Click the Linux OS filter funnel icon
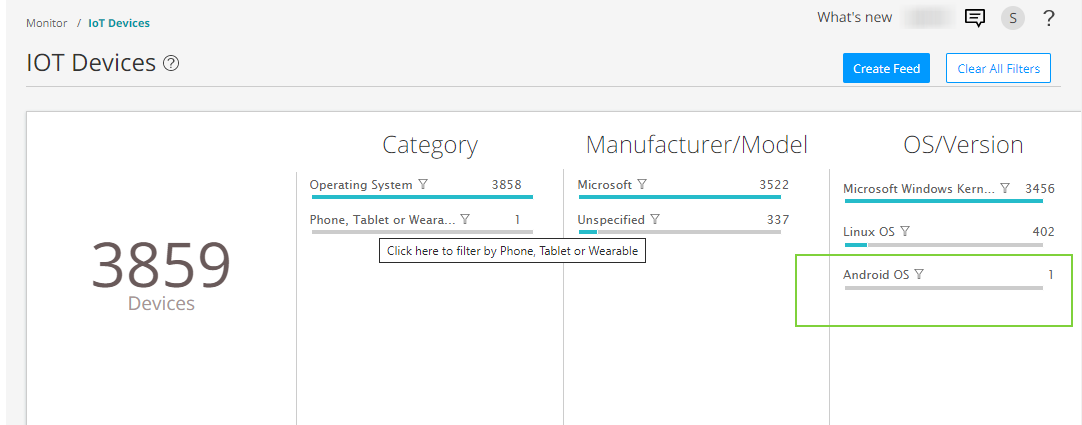The width and height of the screenshot is (1082, 425). pyautogui.click(x=905, y=232)
